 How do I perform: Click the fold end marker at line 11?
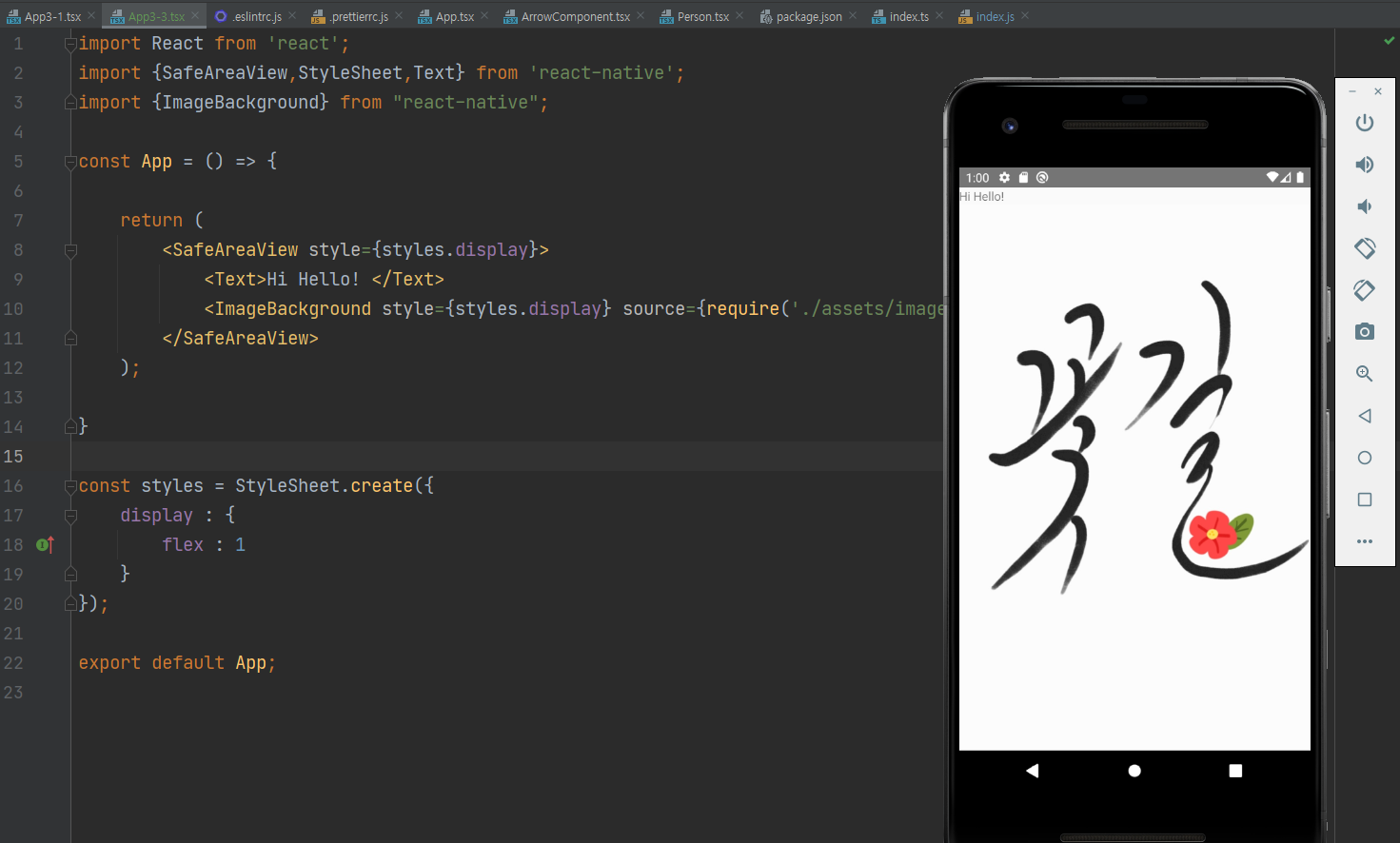click(70, 338)
